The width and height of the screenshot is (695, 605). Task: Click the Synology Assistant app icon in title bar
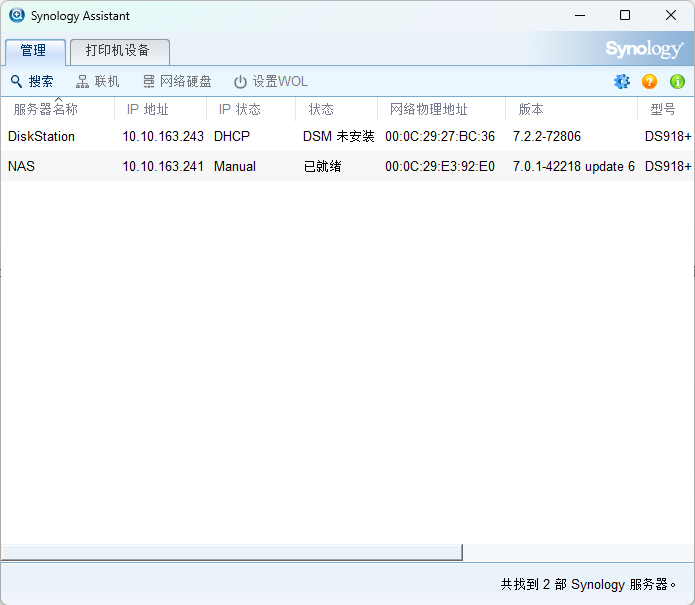(17, 15)
